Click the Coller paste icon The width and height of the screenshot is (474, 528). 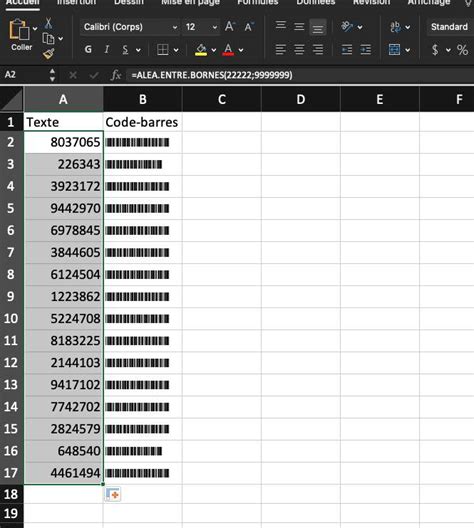[19, 30]
